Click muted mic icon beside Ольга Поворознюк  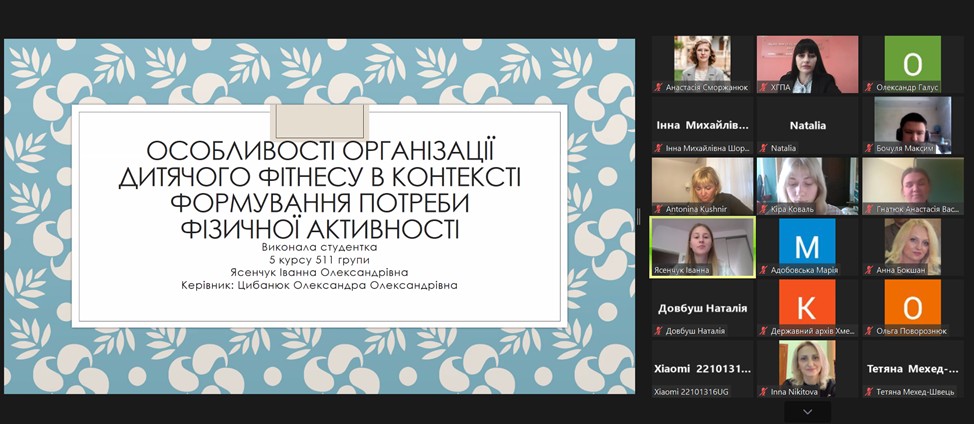point(868,331)
